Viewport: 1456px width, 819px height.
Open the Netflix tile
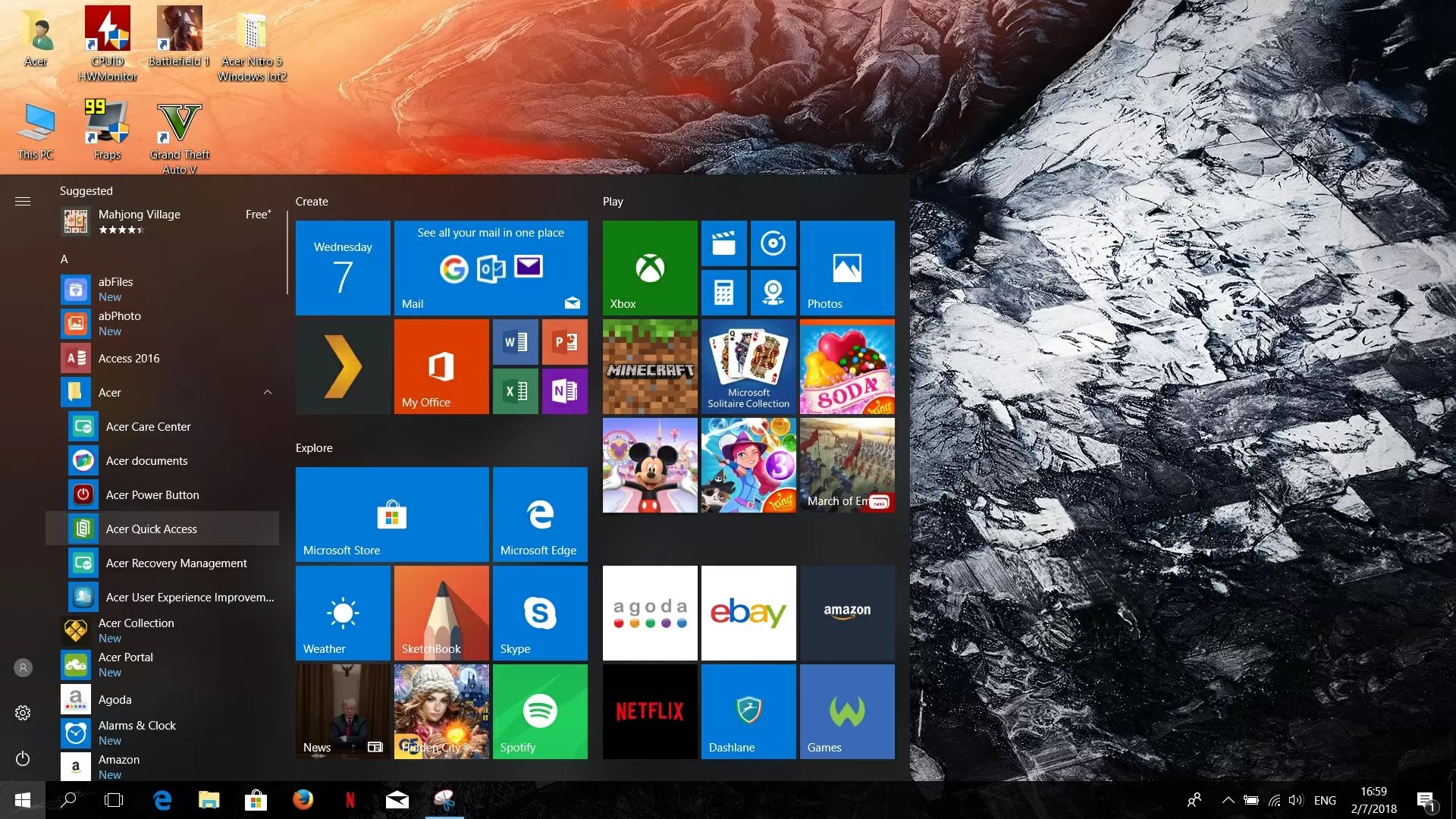coord(650,711)
